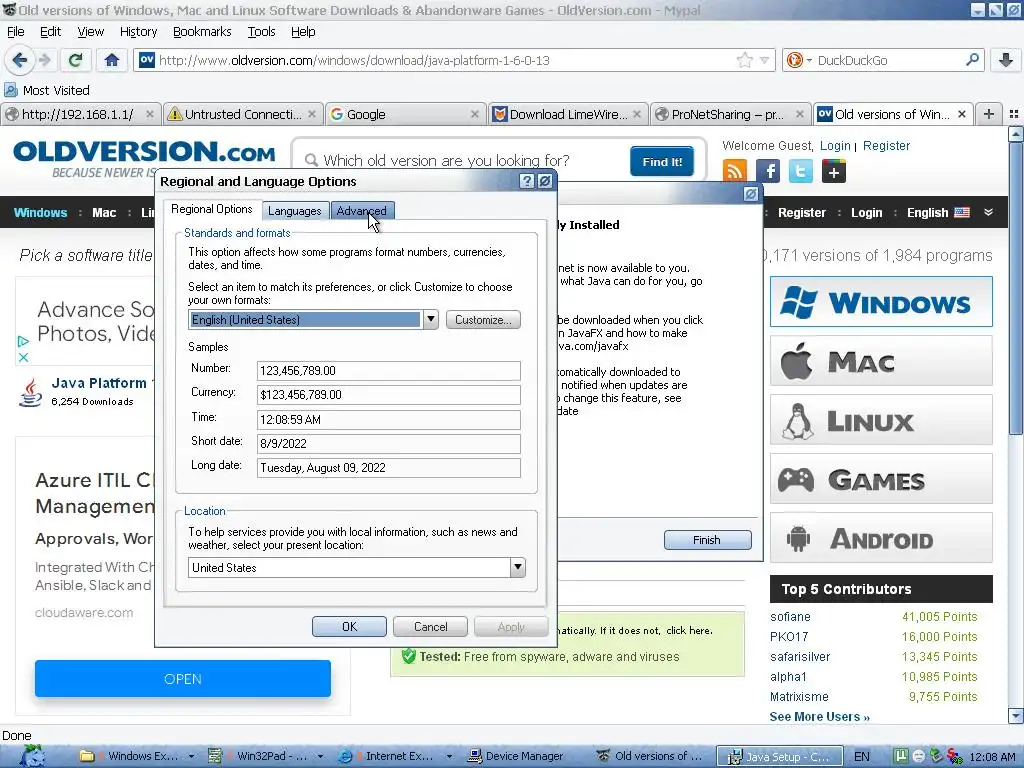This screenshot has height=768, width=1024.
Task: Click the Find It! button
Action: [662, 161]
